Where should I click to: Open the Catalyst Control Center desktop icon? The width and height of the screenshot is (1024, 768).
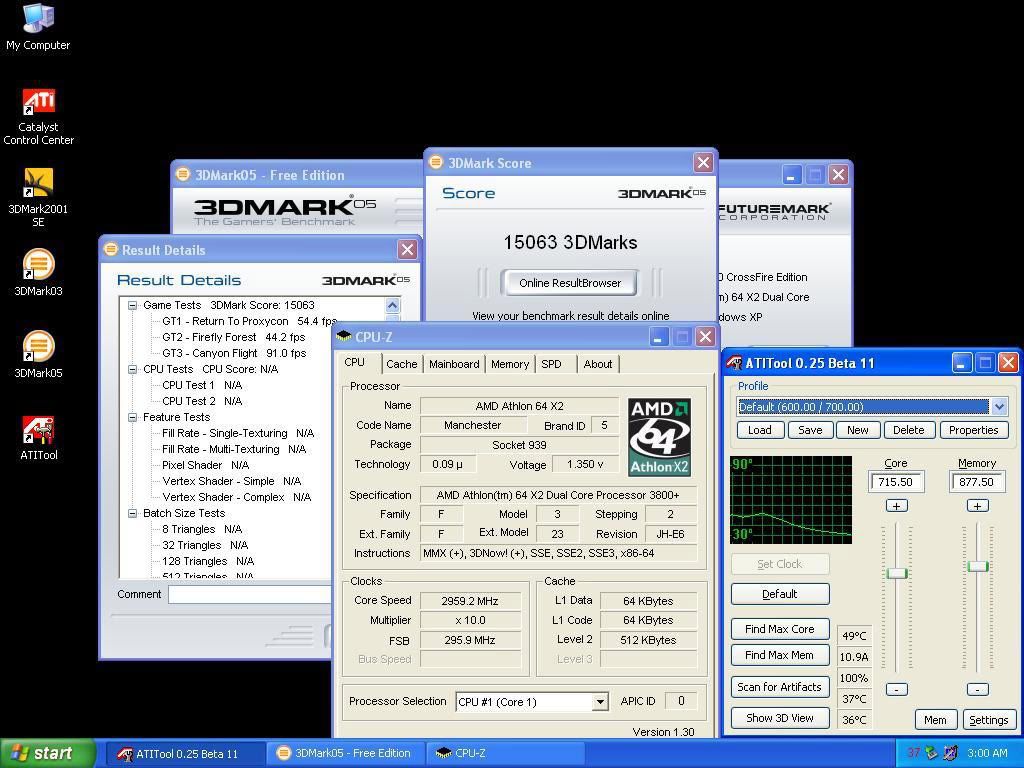(38, 103)
